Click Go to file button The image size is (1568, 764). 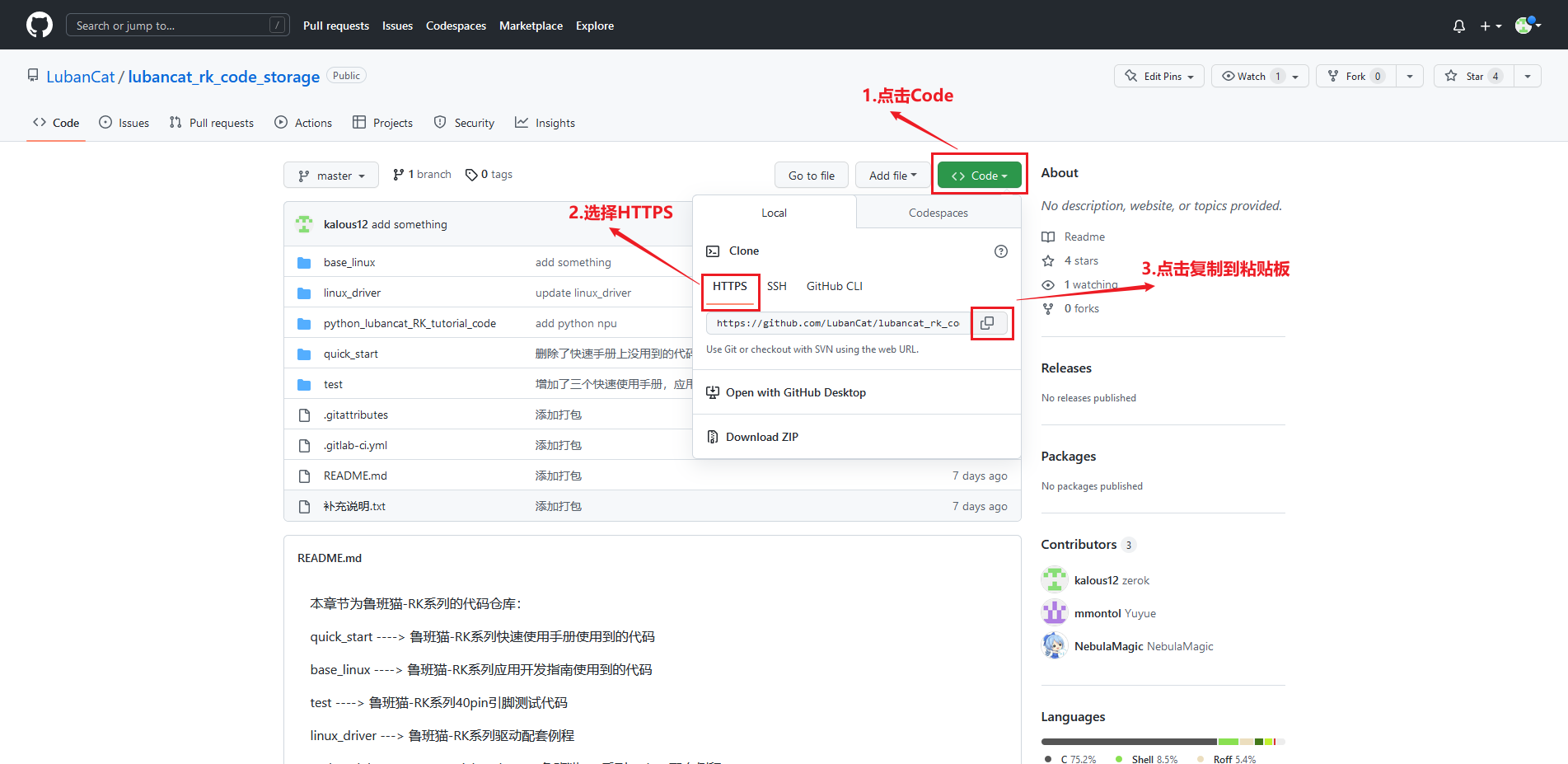(x=812, y=176)
